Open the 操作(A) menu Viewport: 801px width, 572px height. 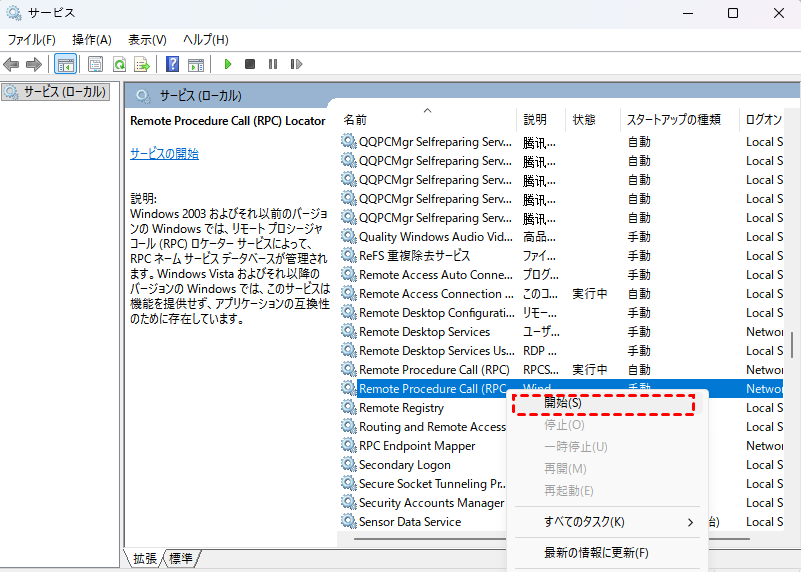[x=91, y=39]
